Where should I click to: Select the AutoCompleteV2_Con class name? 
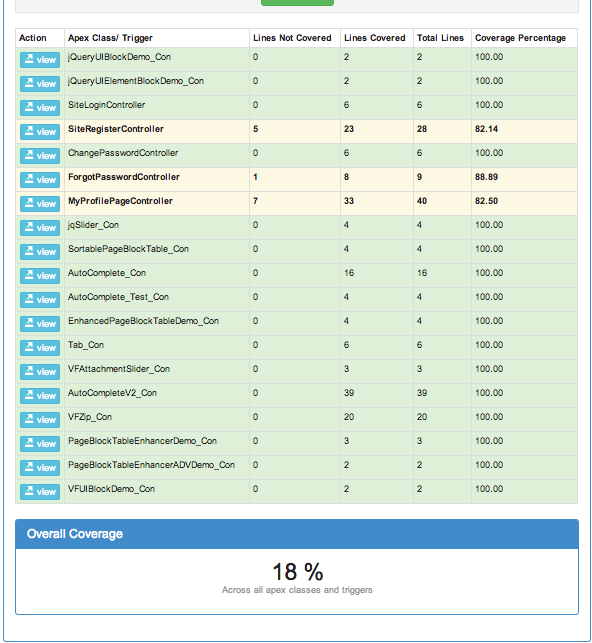(x=112, y=393)
